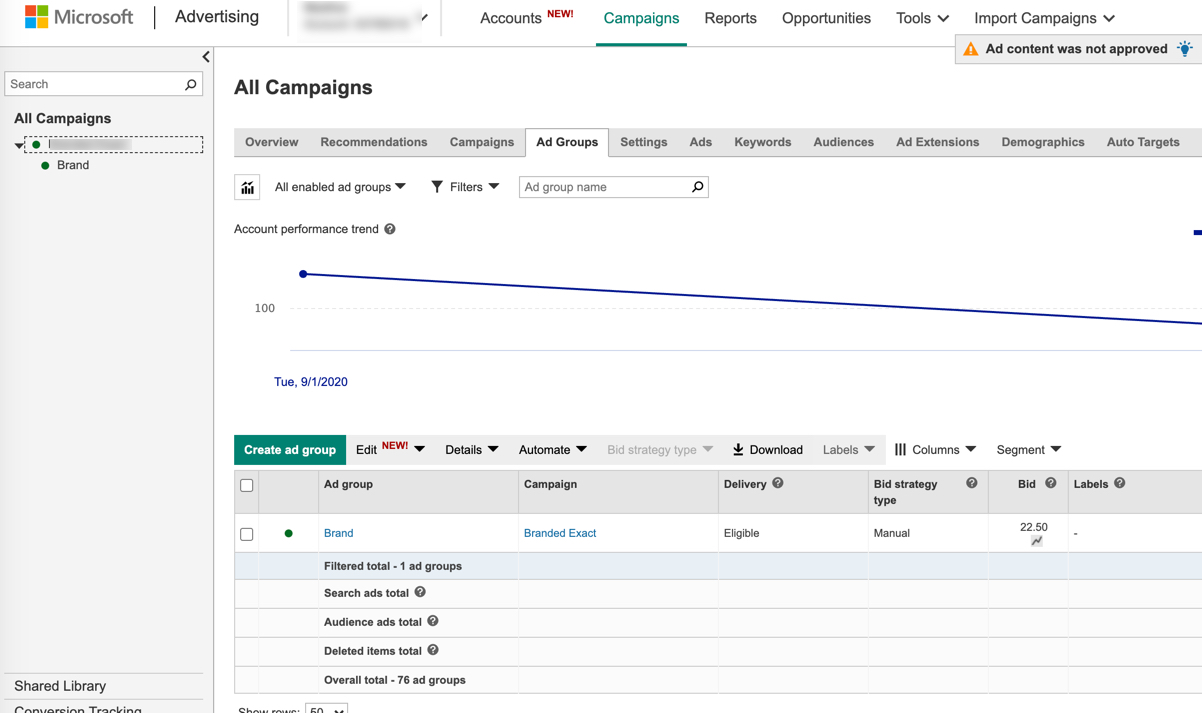Open the Details dropdown
The height and width of the screenshot is (713, 1202).
(471, 450)
